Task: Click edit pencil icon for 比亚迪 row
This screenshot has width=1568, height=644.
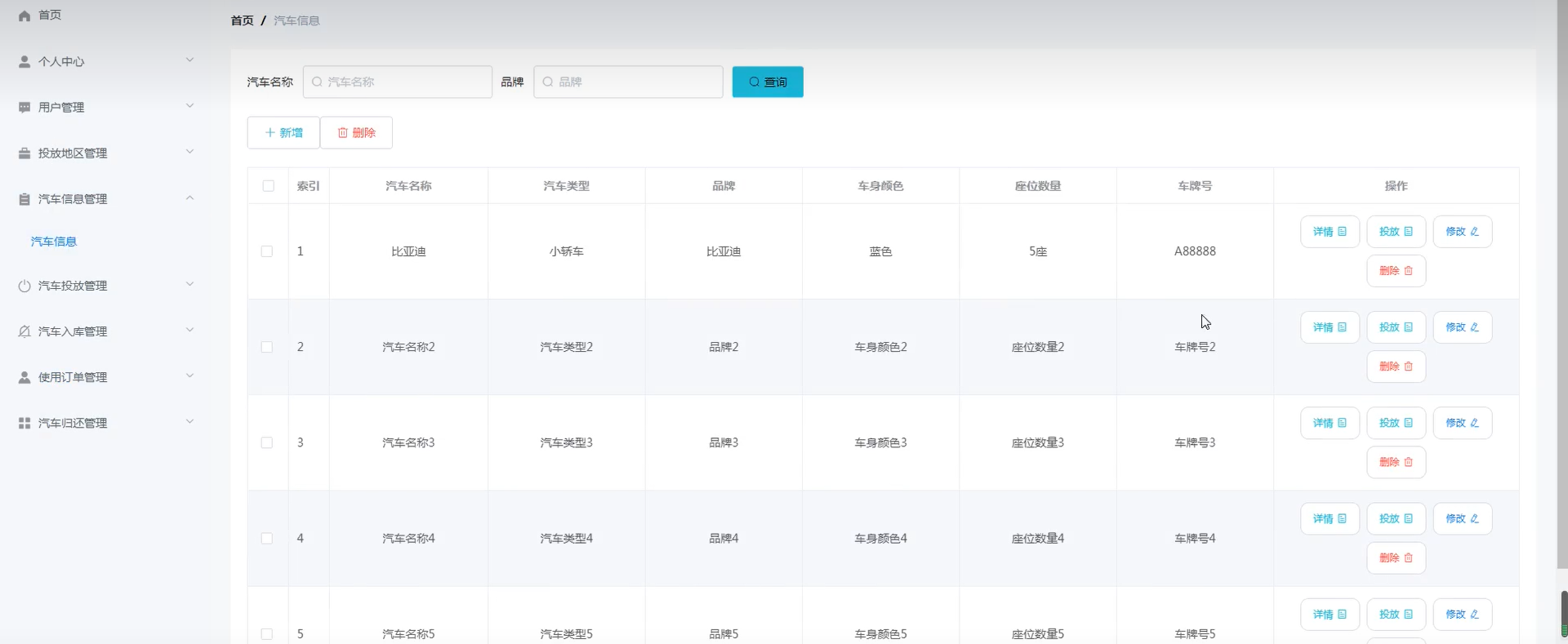Action: click(1474, 232)
